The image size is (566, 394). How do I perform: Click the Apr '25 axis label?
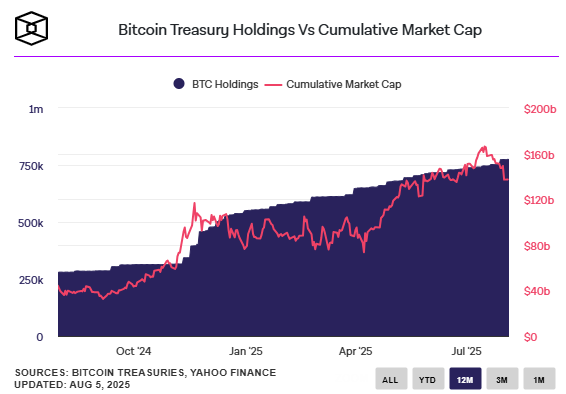coord(356,351)
